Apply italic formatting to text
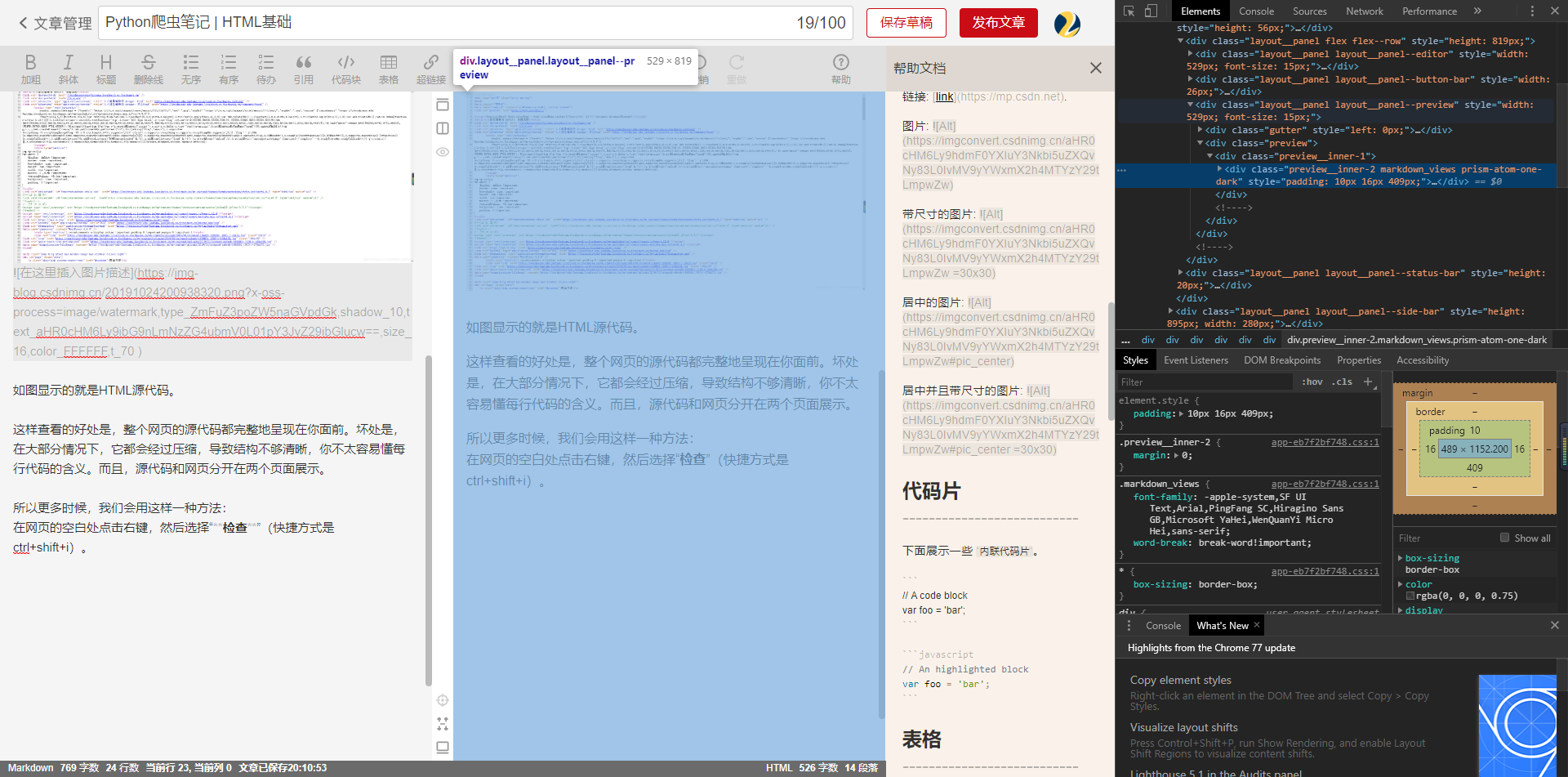The width and height of the screenshot is (1568, 777). 69,69
